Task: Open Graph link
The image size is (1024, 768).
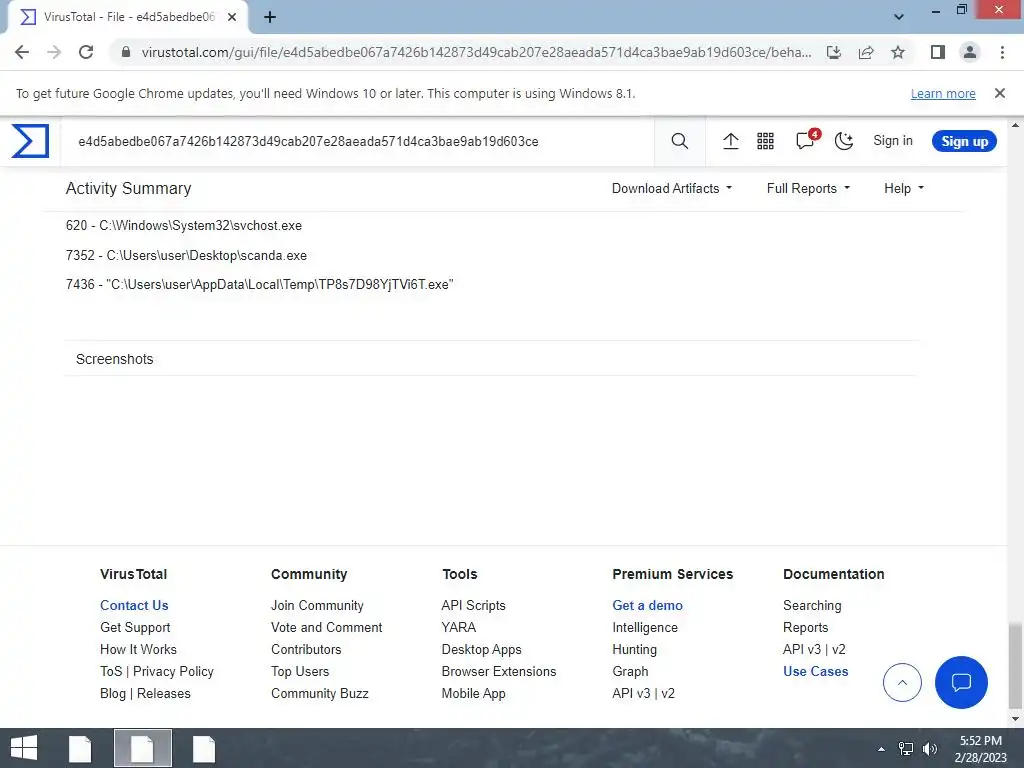Action: pyautogui.click(x=630, y=671)
